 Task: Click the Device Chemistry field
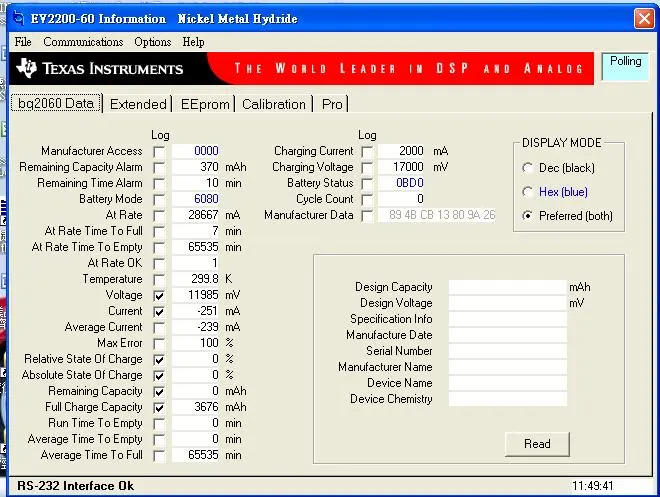click(x=508, y=399)
